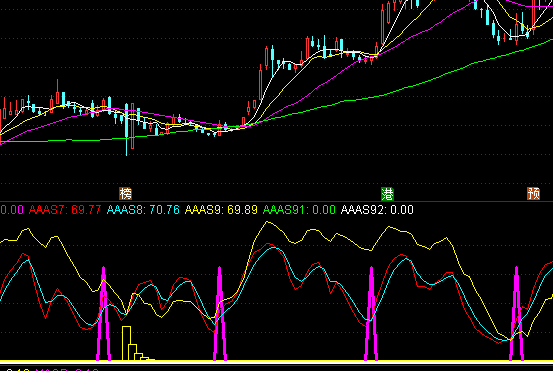
Task: Click the cyan candle with longest lower wick
Action: [x=126, y=129]
